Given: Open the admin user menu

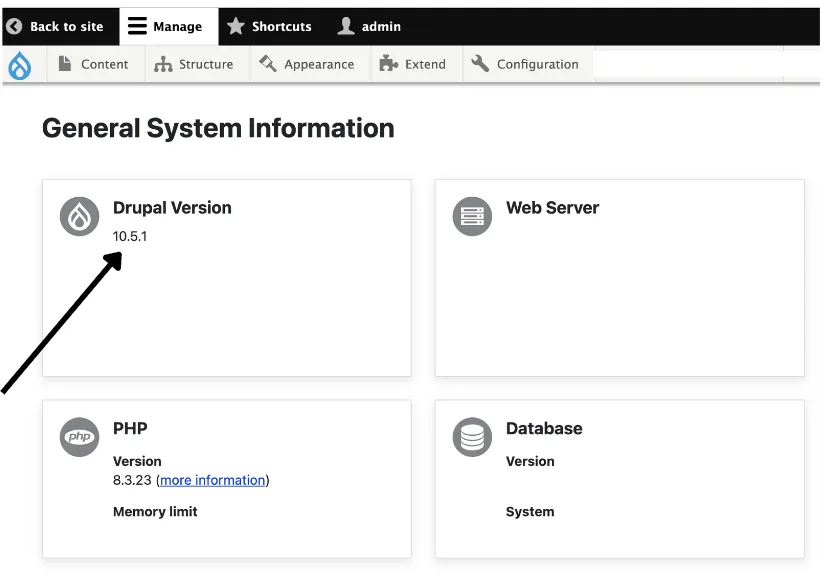Looking at the screenshot, I should pyautogui.click(x=369, y=26).
